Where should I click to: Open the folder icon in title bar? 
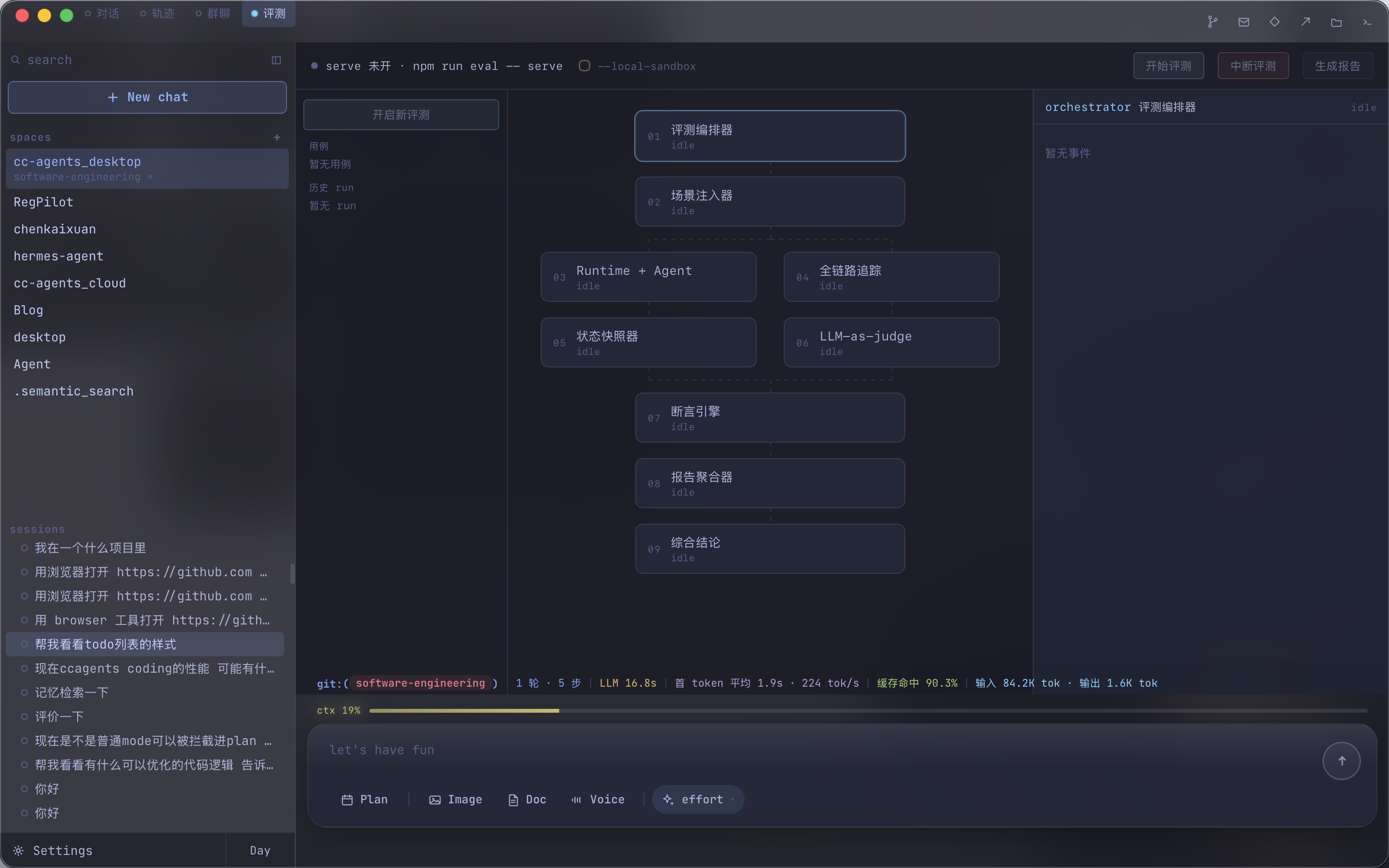click(x=1336, y=22)
